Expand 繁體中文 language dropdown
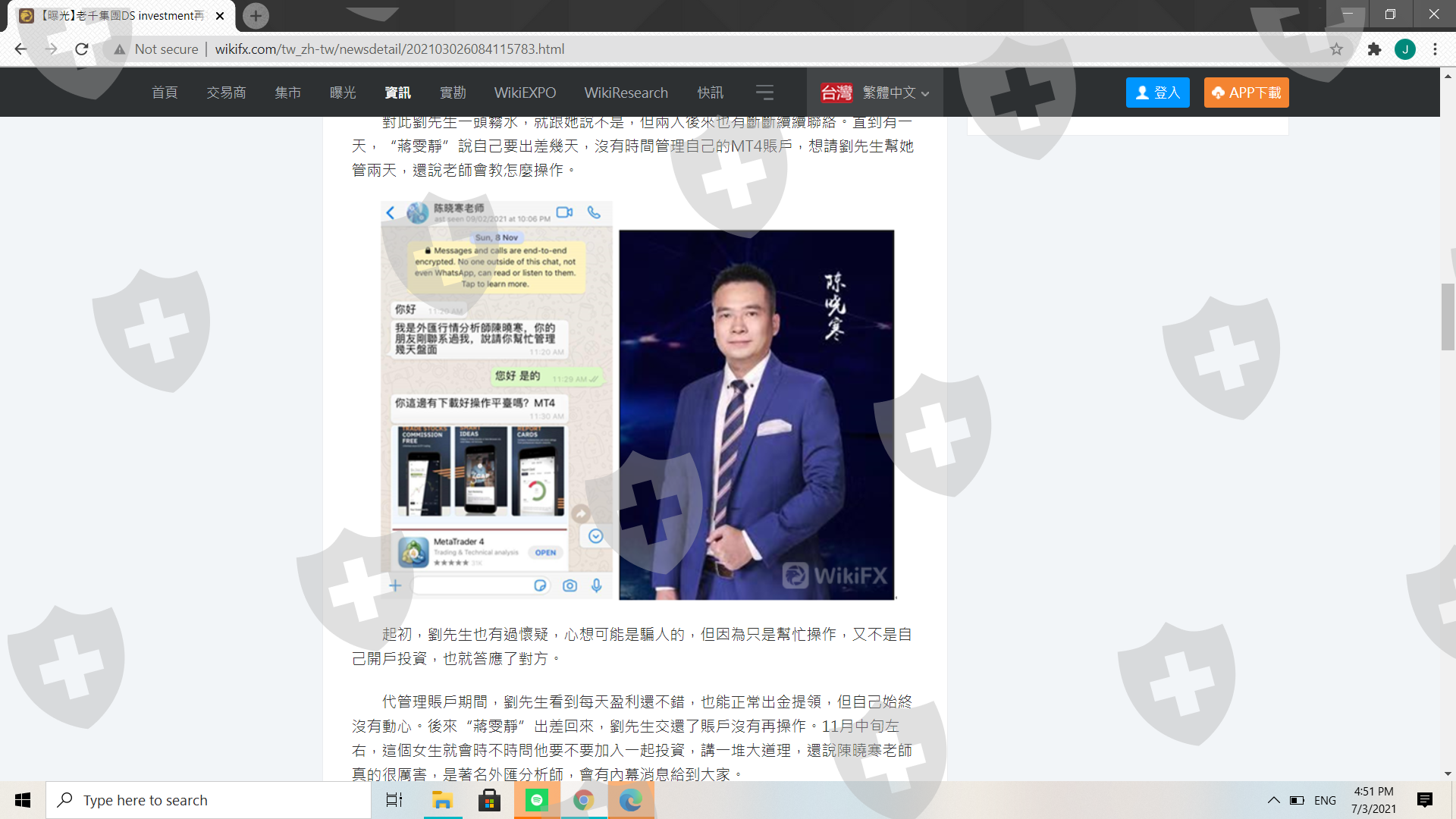The image size is (1456, 819). pos(895,93)
